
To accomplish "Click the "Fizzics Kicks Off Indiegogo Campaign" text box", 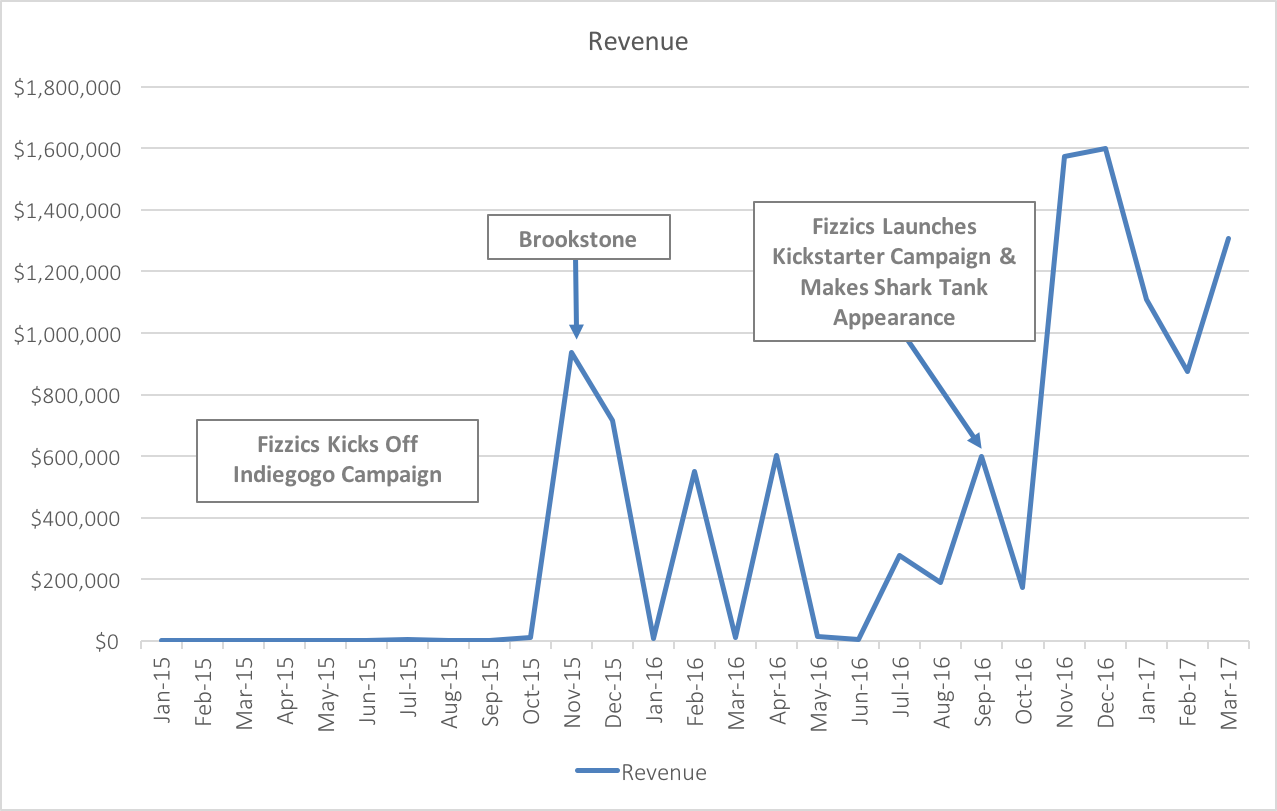I will pos(337,460).
